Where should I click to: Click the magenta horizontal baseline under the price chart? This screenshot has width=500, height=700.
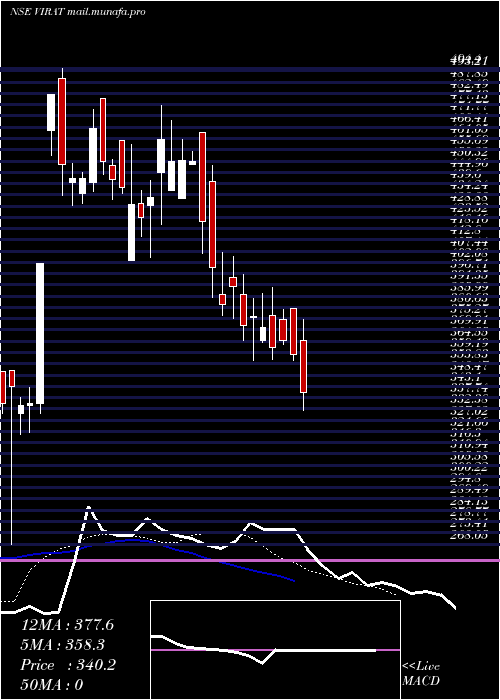(250, 560)
